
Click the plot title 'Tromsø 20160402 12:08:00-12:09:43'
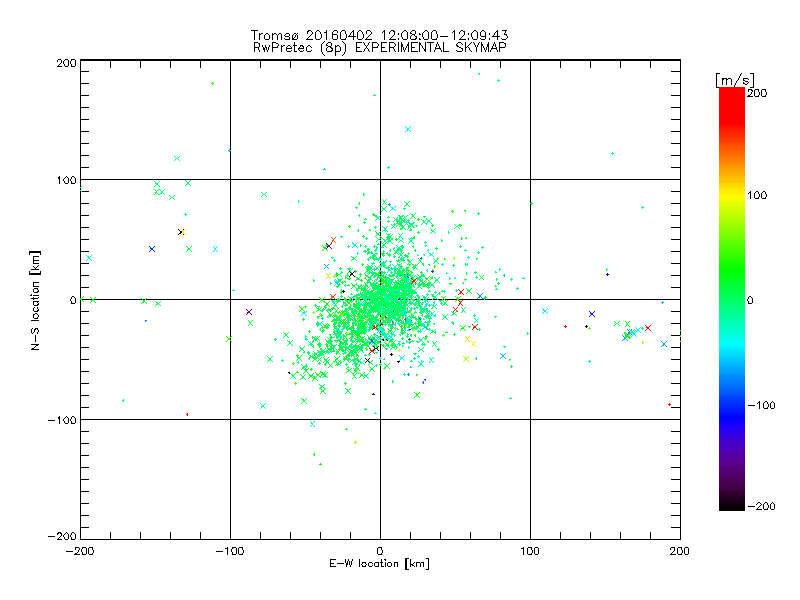(x=380, y=35)
